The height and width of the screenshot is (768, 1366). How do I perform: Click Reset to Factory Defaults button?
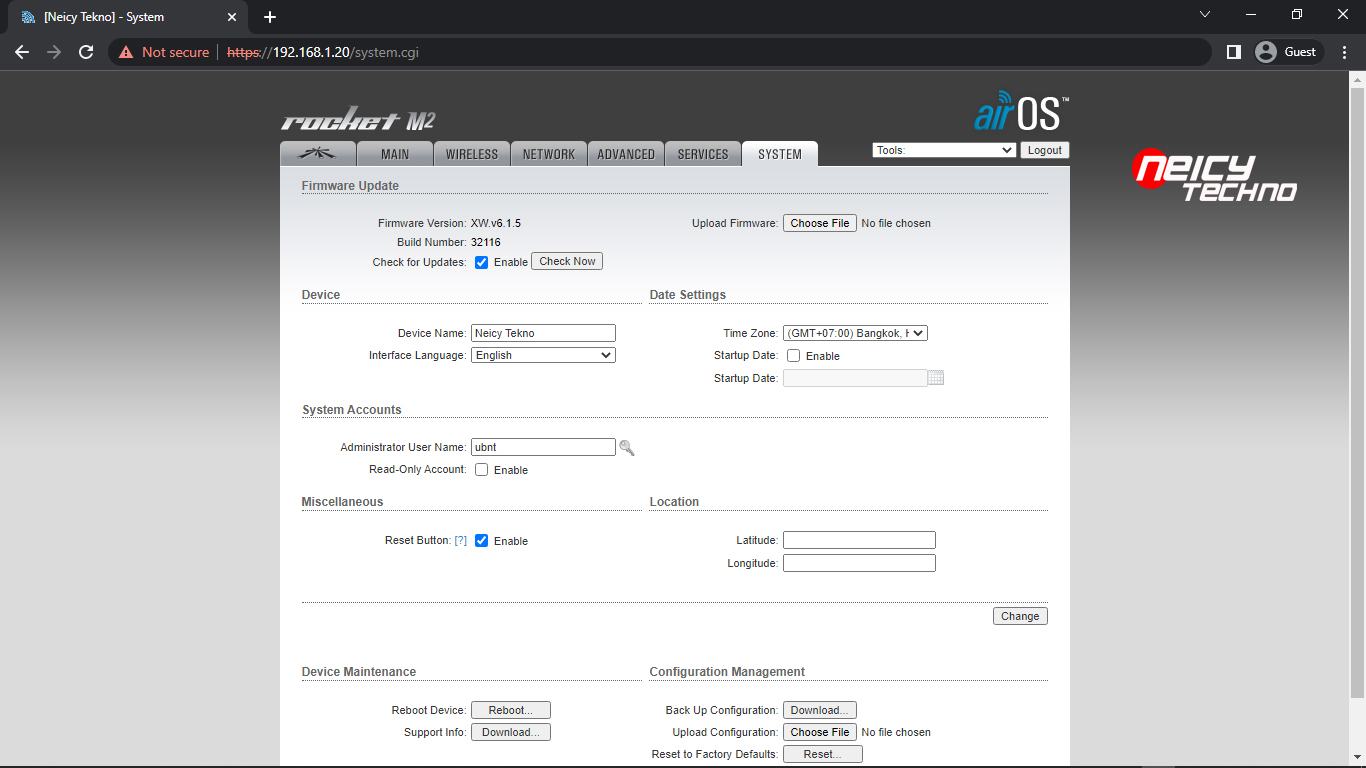tap(823, 754)
